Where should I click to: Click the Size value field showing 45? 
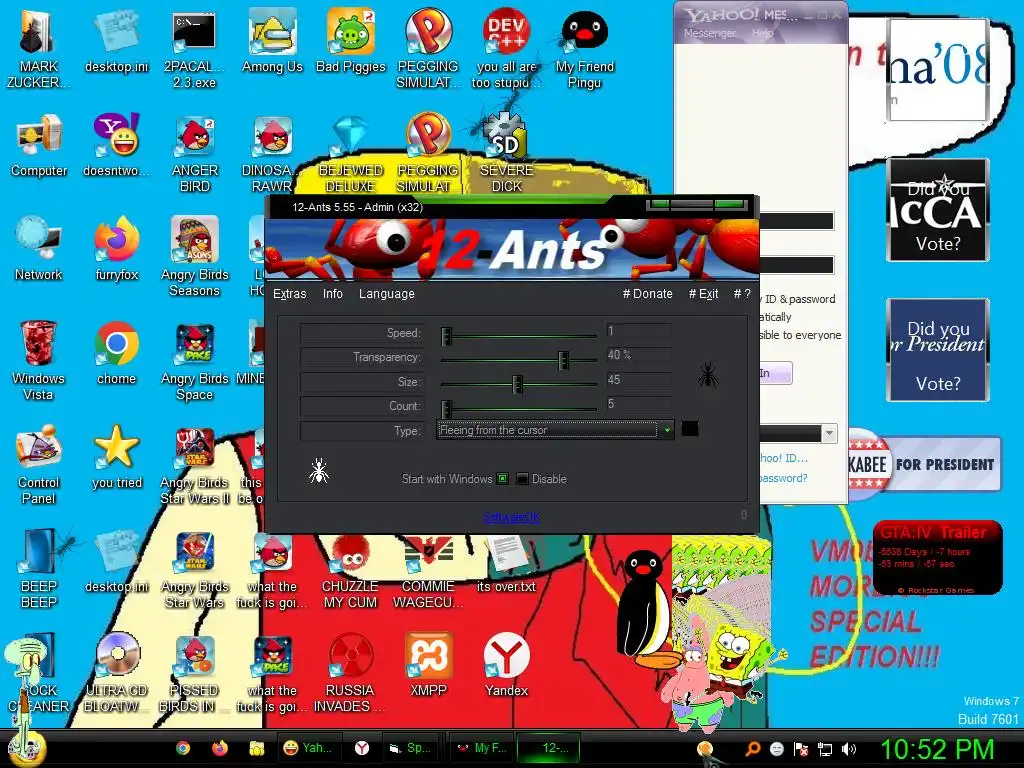(638, 380)
